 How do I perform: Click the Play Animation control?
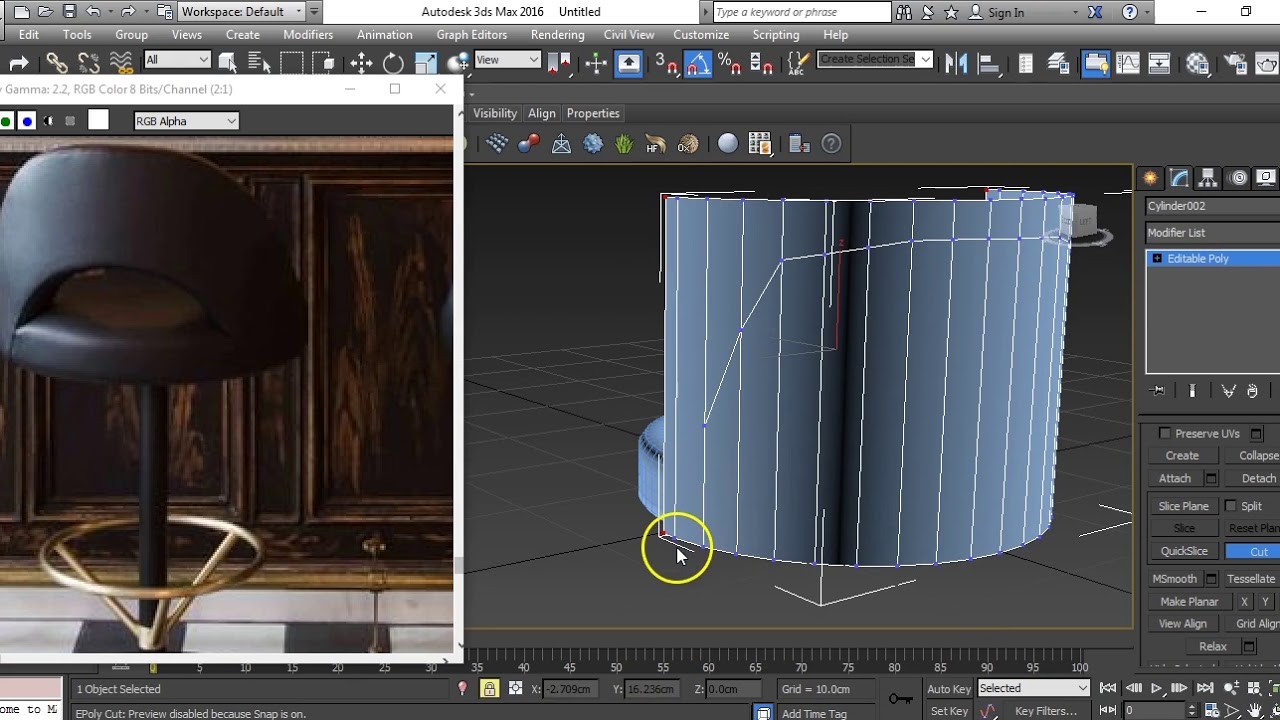1157,688
